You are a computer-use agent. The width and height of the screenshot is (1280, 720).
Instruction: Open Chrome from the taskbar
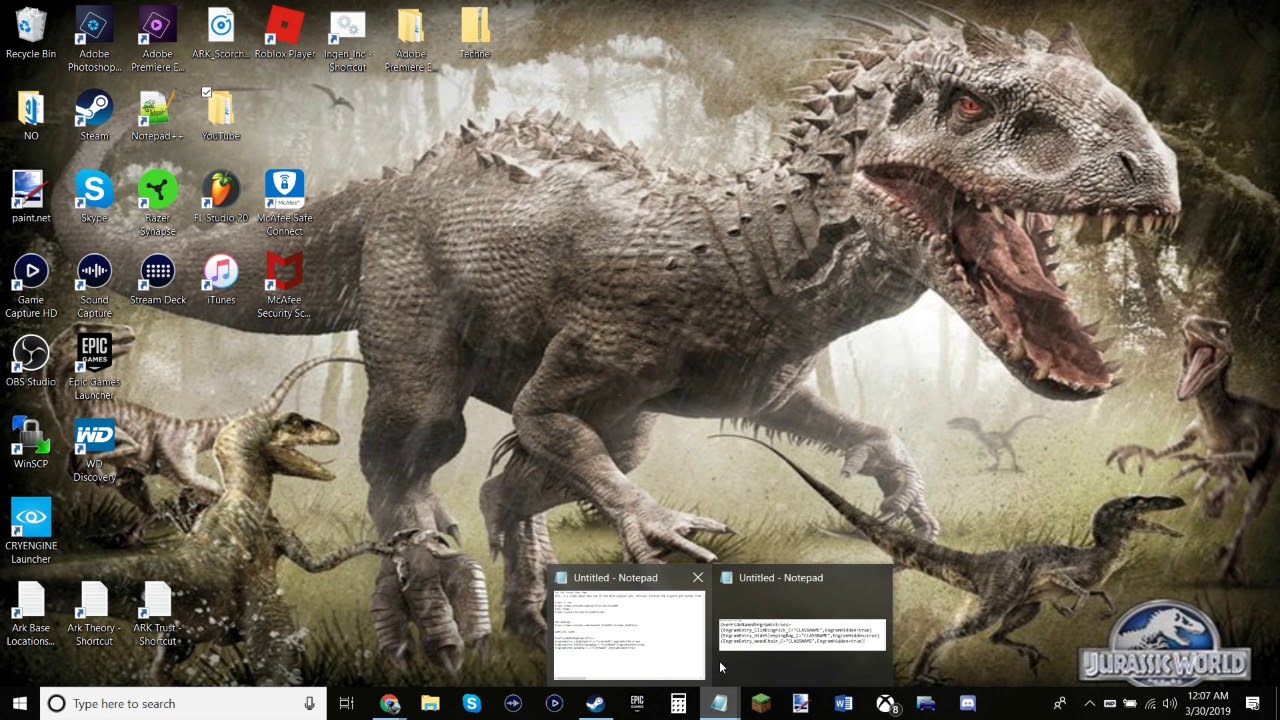(x=390, y=704)
